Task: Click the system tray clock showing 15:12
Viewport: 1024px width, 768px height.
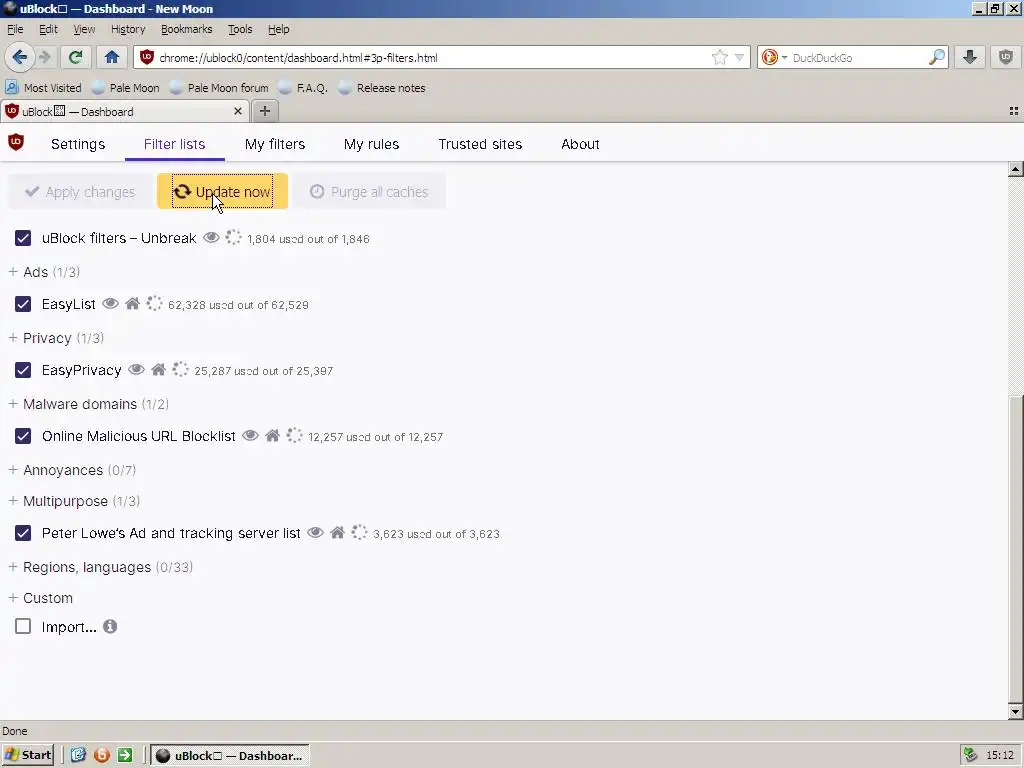Action: click(1000, 756)
